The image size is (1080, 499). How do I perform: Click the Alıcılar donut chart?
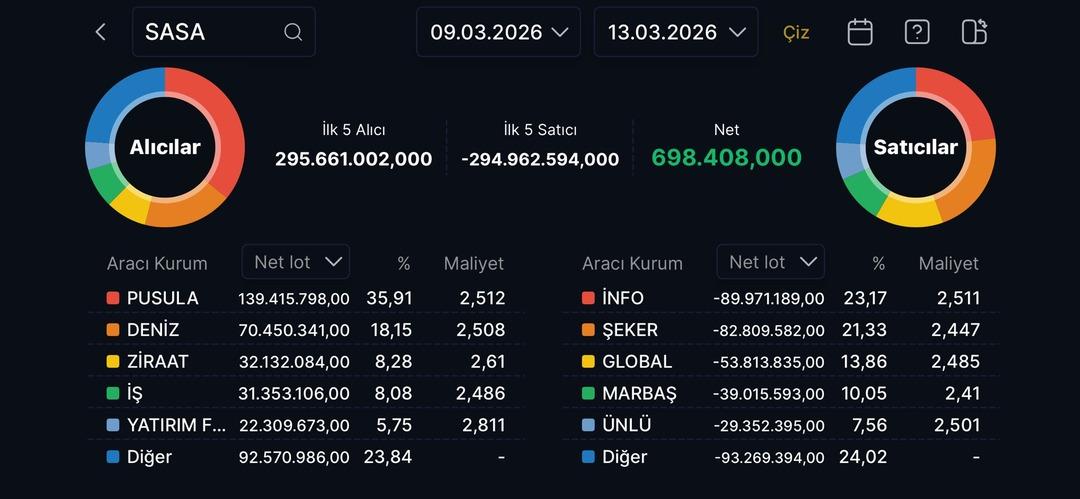coord(165,147)
